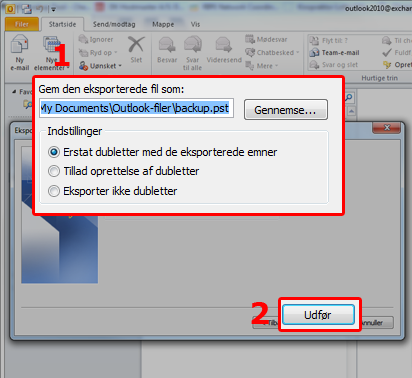Click the search magnifier icon
This screenshot has width=412, height=378.
(349, 97)
